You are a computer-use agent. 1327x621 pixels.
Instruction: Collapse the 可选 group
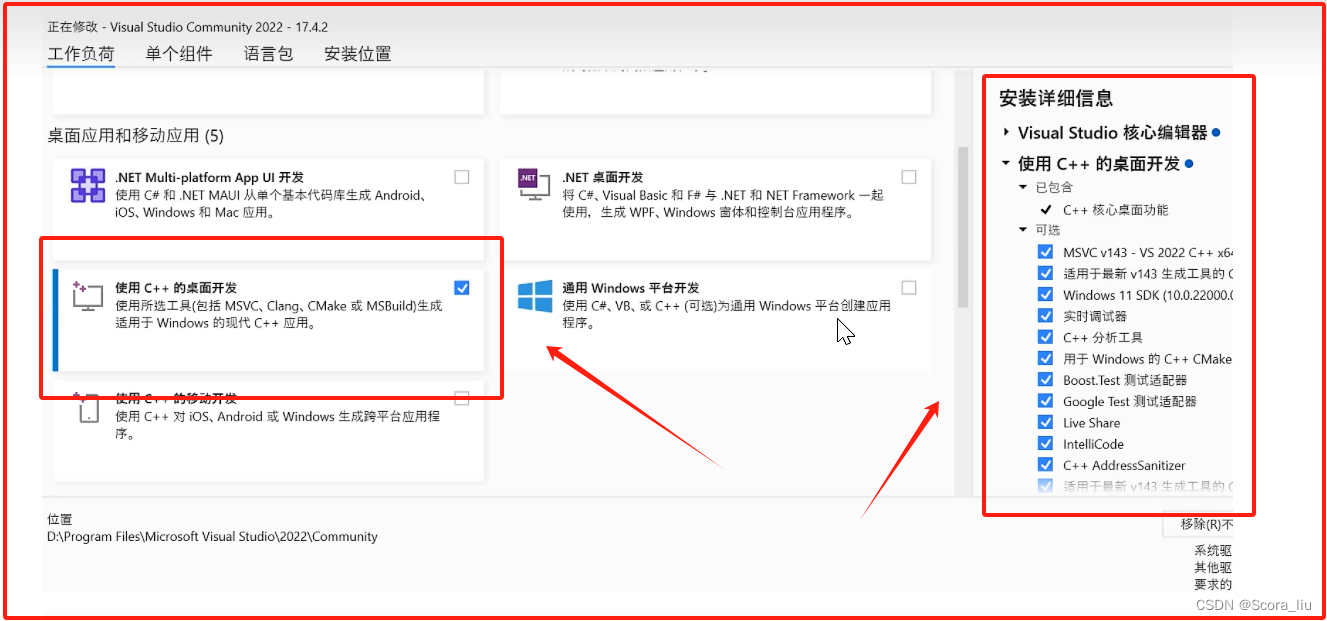[1023, 230]
